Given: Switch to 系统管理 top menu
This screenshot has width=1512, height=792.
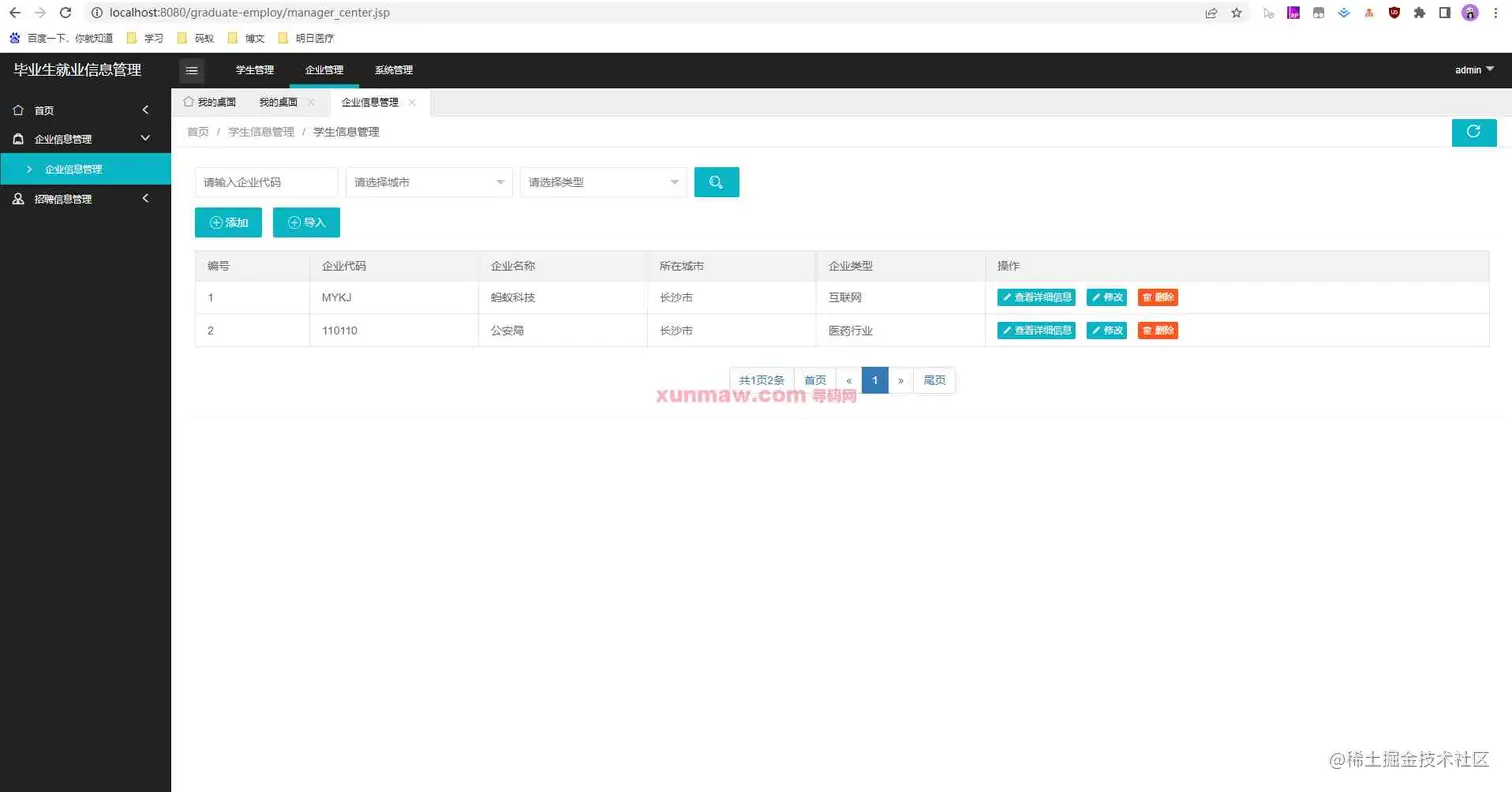Looking at the screenshot, I should (x=393, y=70).
